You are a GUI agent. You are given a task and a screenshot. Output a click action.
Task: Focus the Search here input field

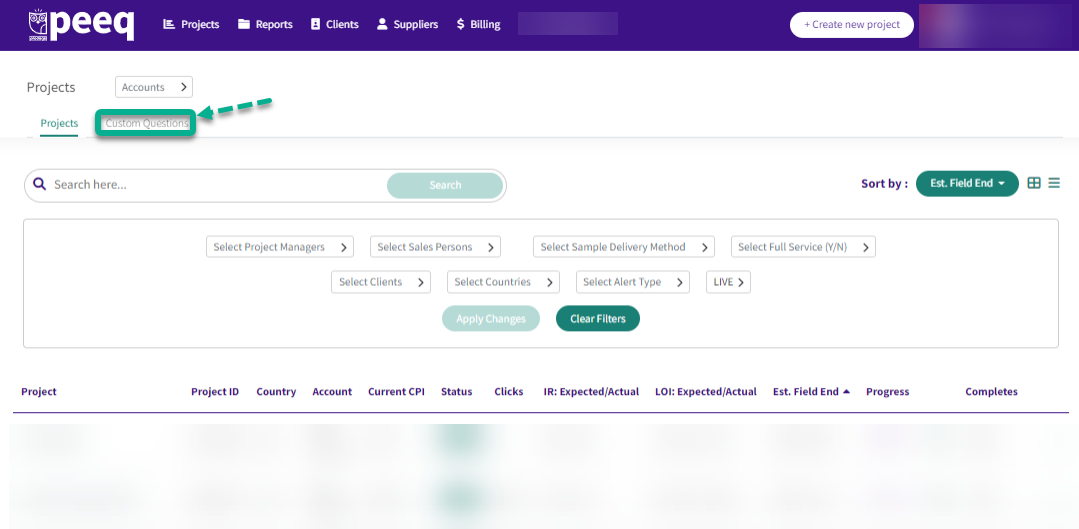click(x=217, y=185)
